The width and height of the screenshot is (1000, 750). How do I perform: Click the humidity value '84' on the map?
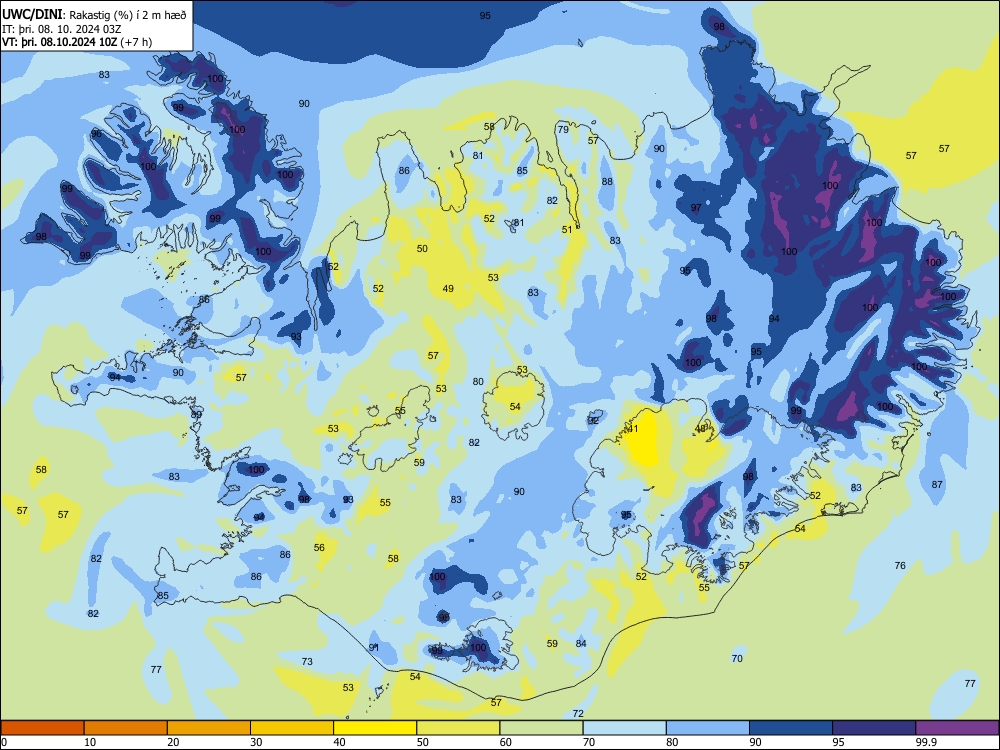click(x=581, y=643)
